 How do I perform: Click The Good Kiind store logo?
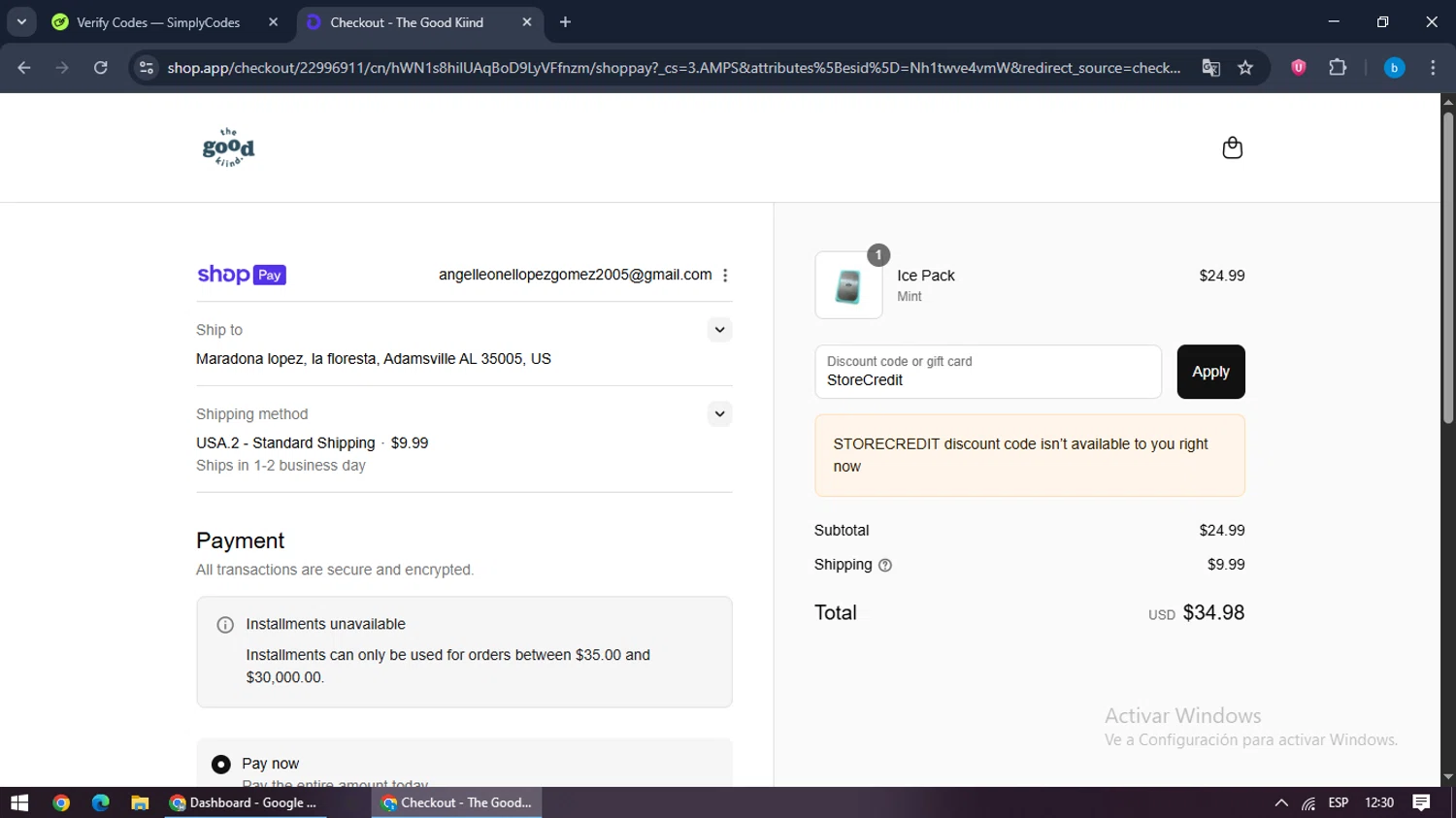[x=228, y=147]
